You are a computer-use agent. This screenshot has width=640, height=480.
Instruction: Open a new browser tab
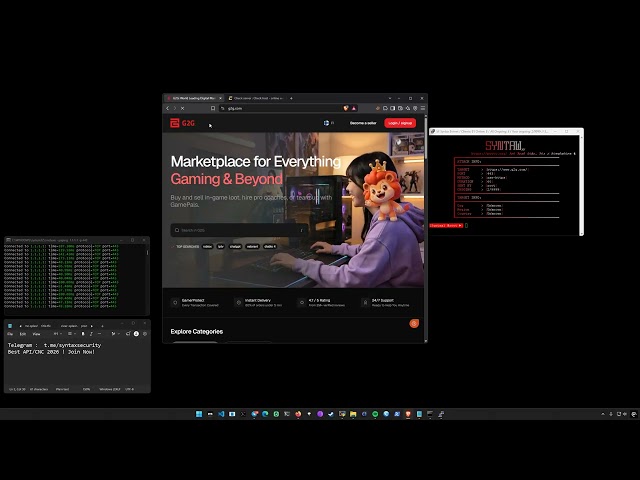[x=291, y=98]
